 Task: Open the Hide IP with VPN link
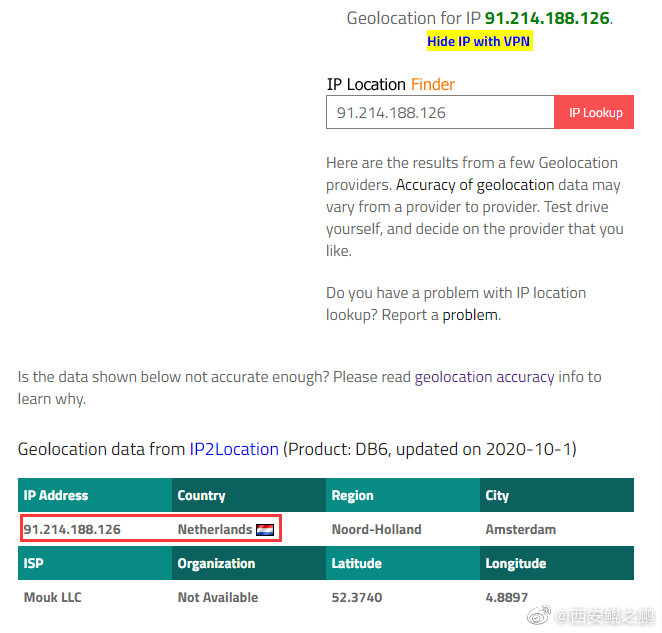pyautogui.click(x=478, y=41)
